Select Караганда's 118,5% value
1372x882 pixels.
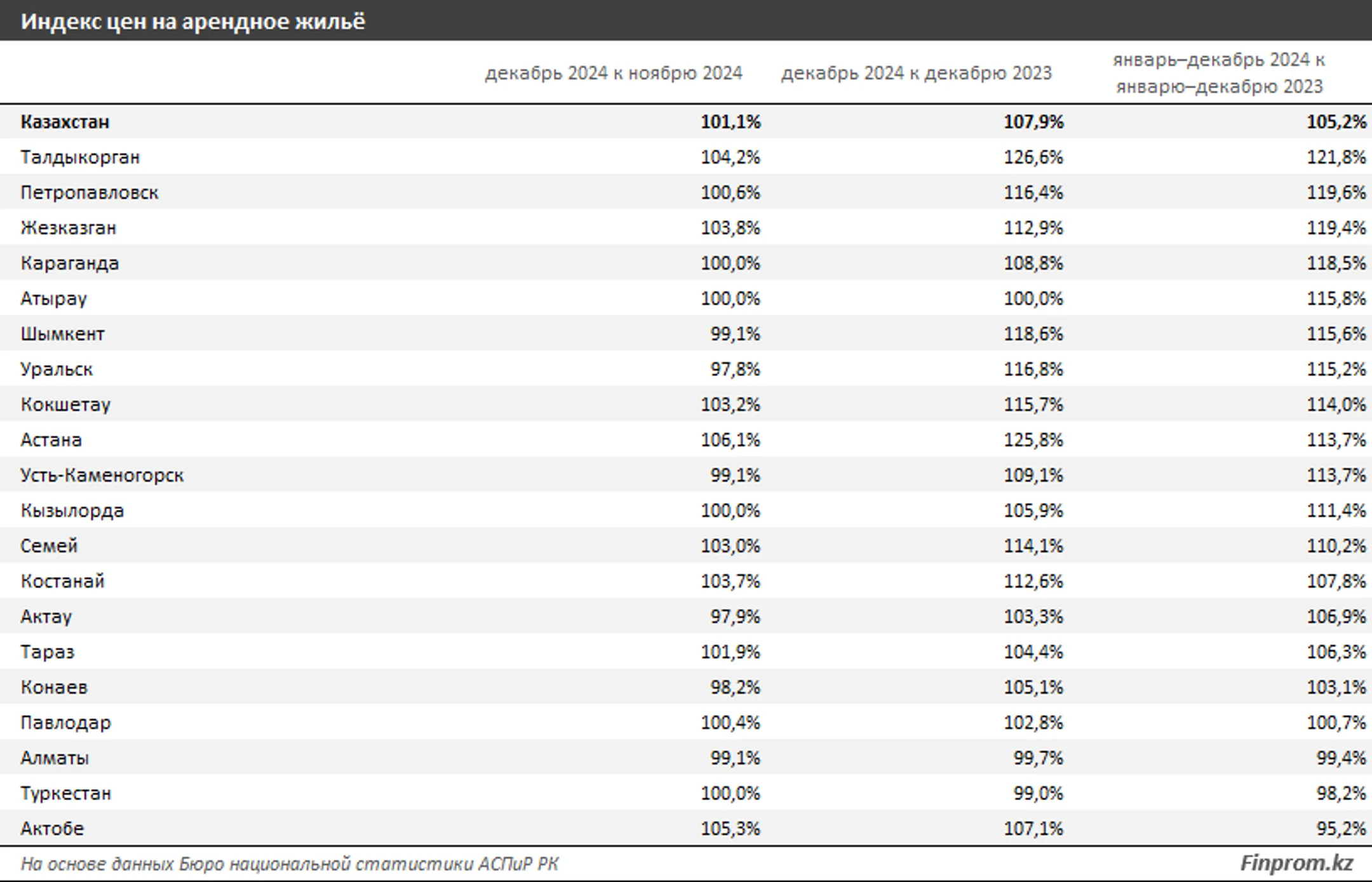click(x=1336, y=264)
